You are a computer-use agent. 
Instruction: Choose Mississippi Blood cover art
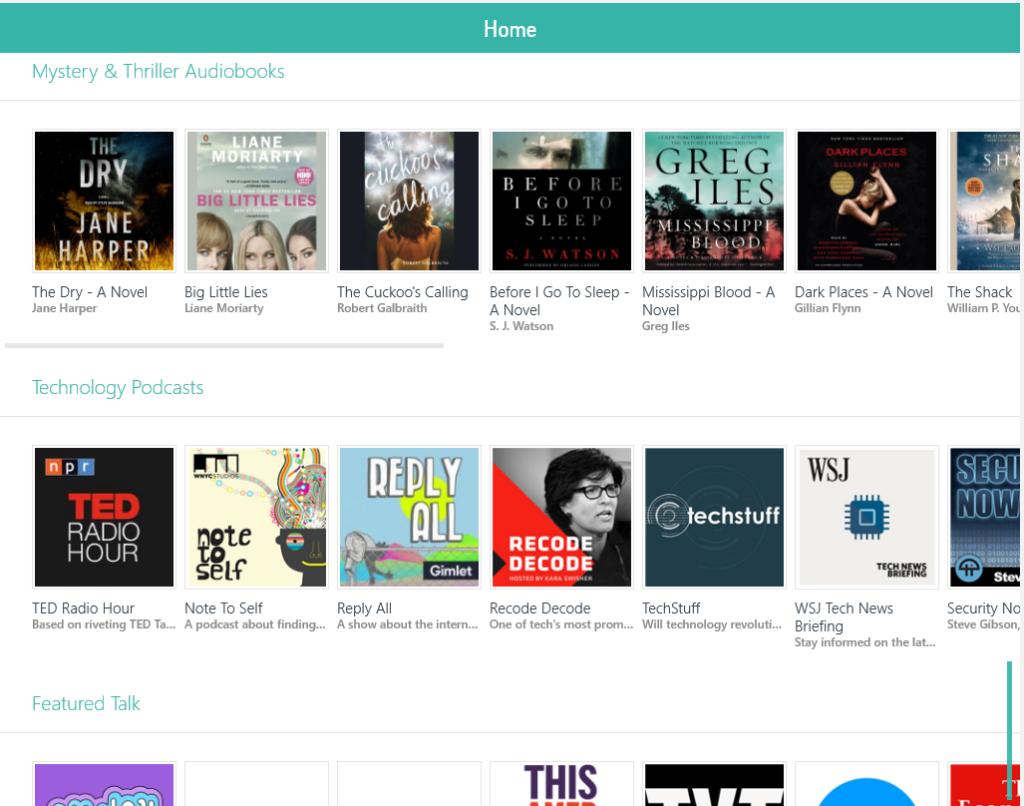coord(714,201)
